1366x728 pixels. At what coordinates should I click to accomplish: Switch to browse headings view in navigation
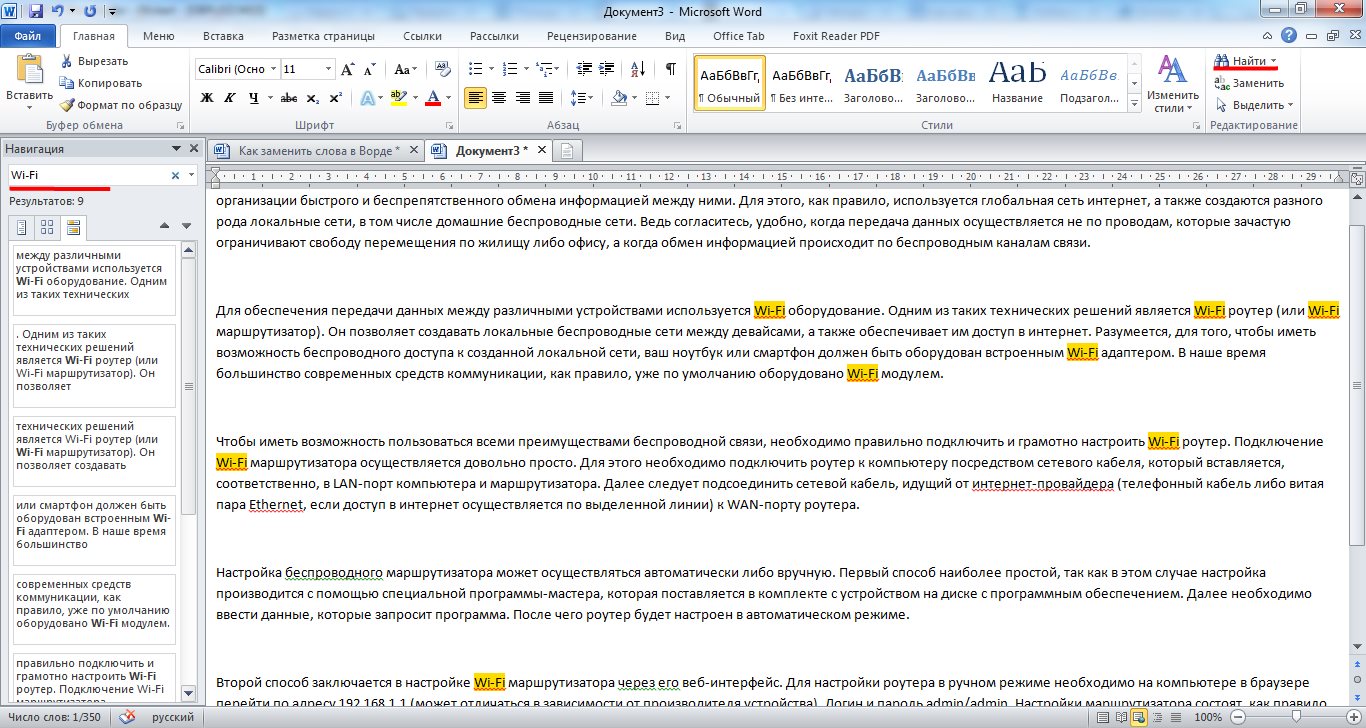[x=22, y=228]
